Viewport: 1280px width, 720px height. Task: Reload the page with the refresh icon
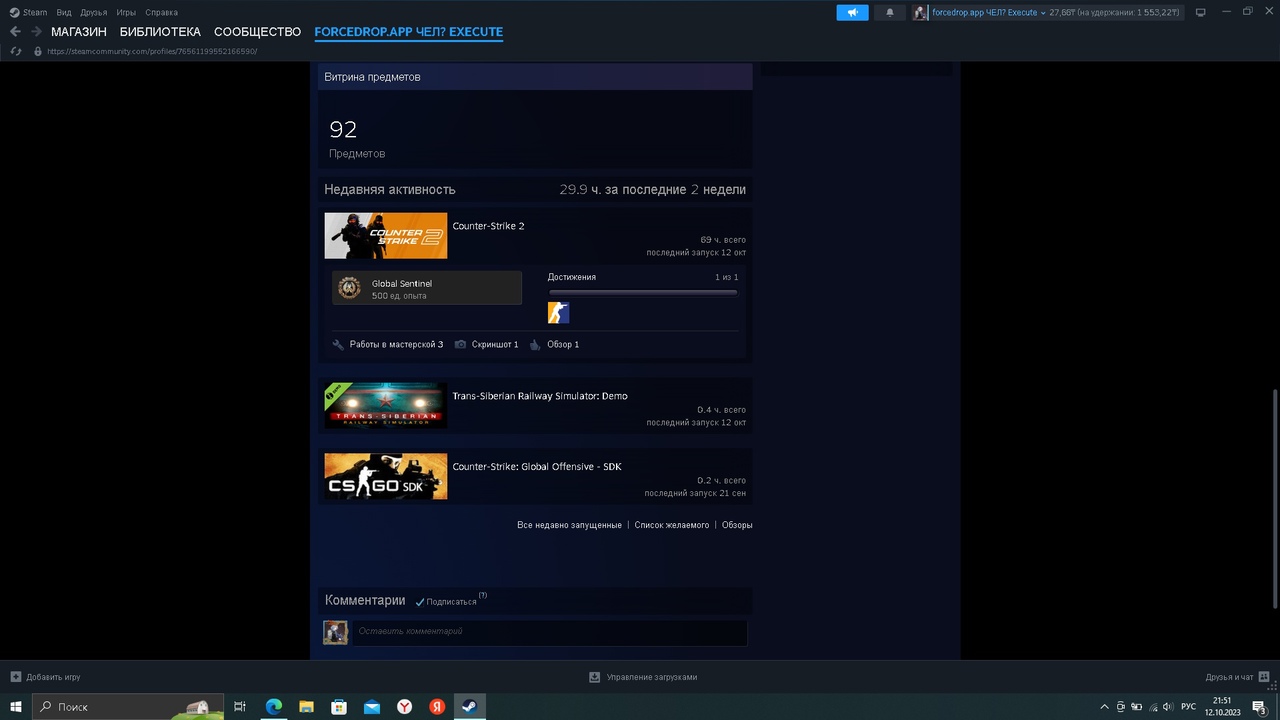coord(16,51)
